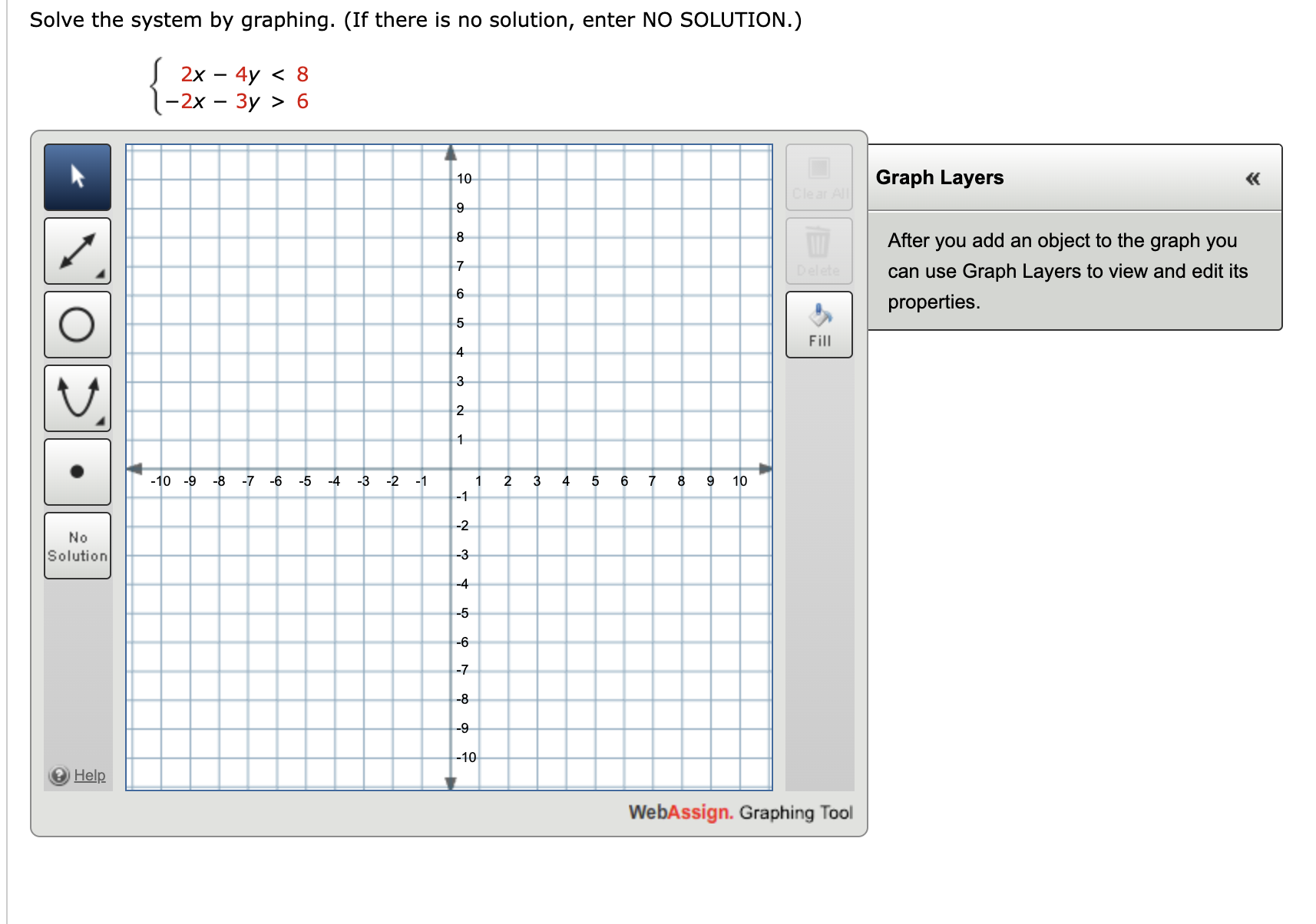The width and height of the screenshot is (1316, 924).
Task: Open the Help link
Action: (90, 775)
